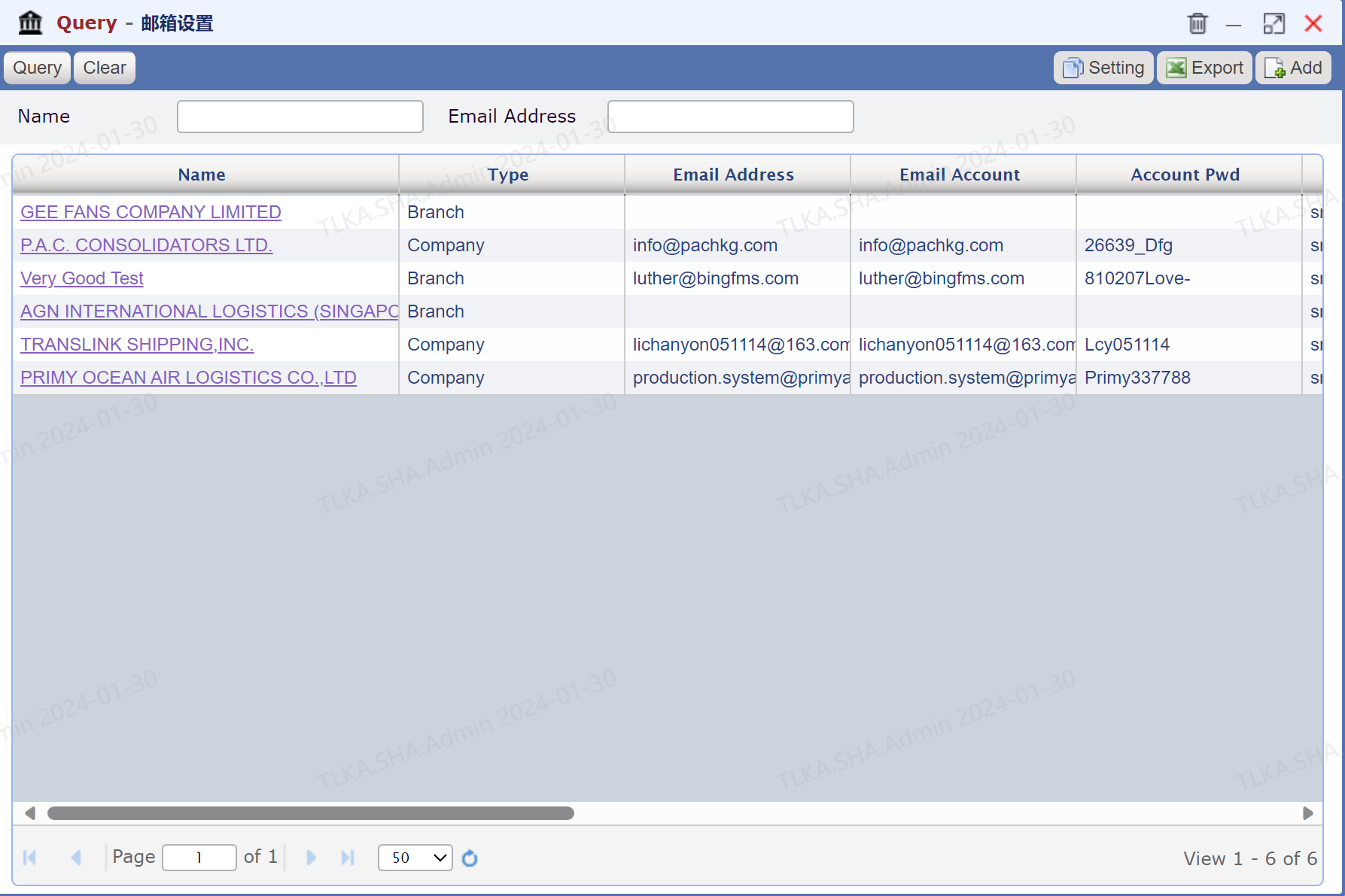Select Company type cell for P.A.C. row
The height and width of the screenshot is (896, 1345).
[512, 245]
